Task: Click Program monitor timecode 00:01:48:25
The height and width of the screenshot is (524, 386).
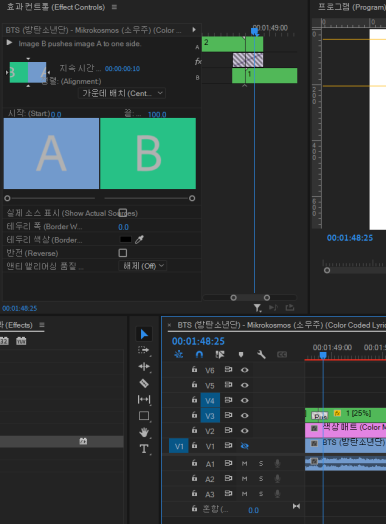Action: pyautogui.click(x=350, y=238)
